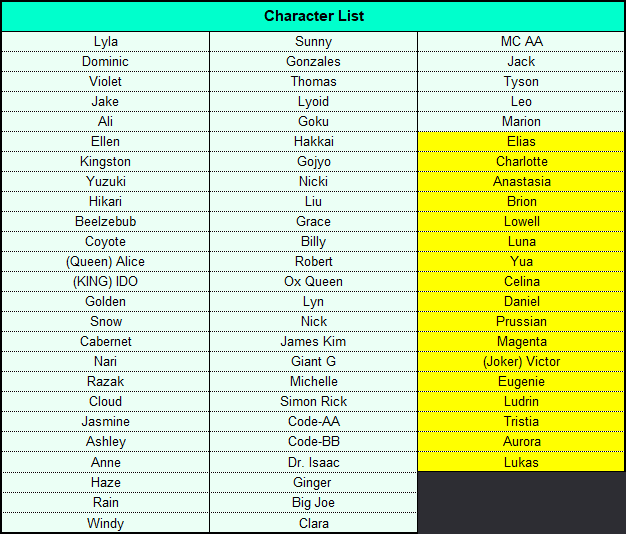Select the Beelzebub cell
Image resolution: width=626 pixels, height=534 pixels.
[x=105, y=222]
